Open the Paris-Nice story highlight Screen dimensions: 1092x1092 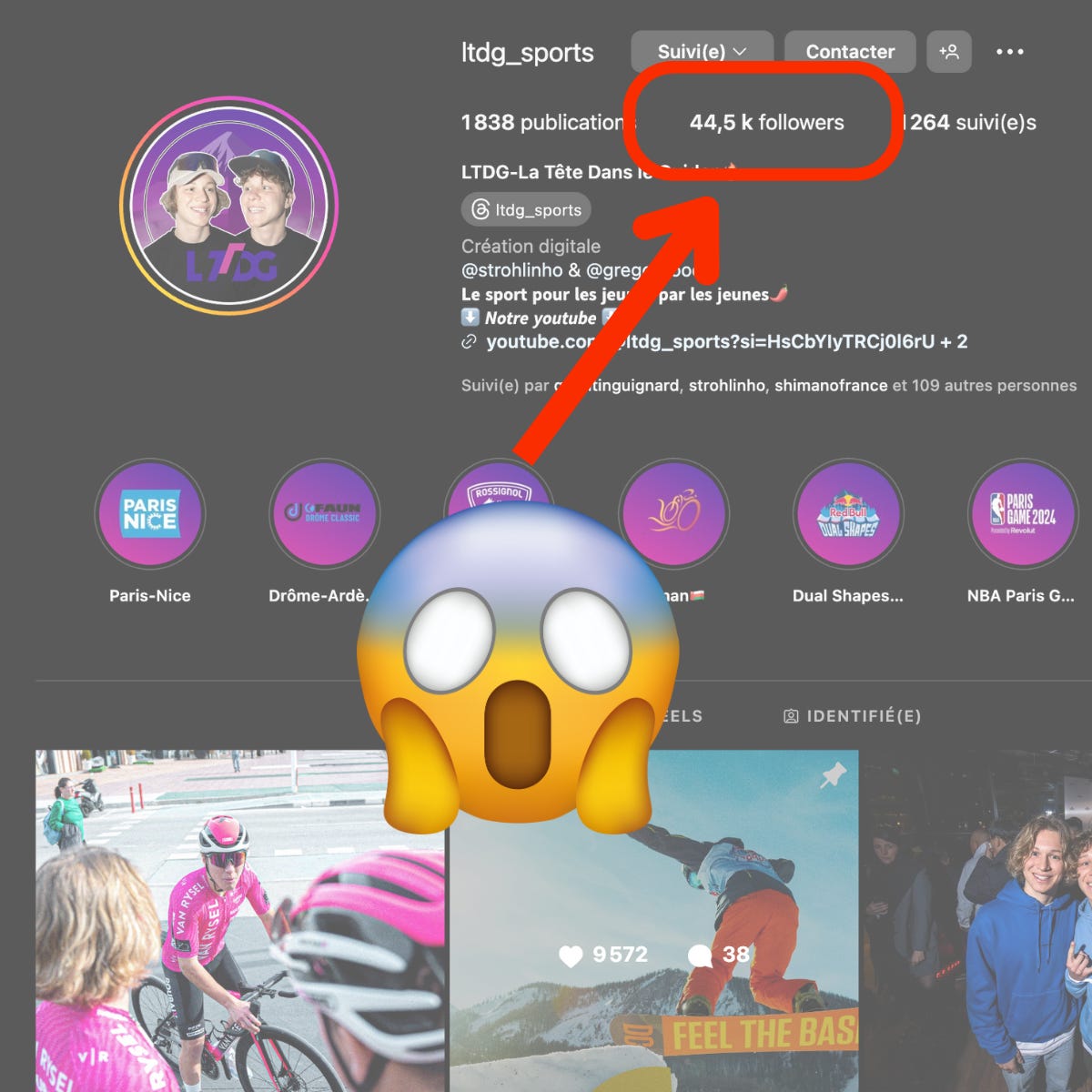click(x=150, y=514)
